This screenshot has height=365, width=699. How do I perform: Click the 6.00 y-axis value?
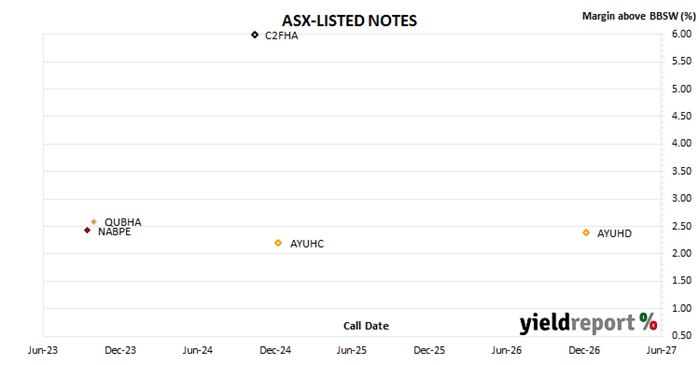(682, 34)
